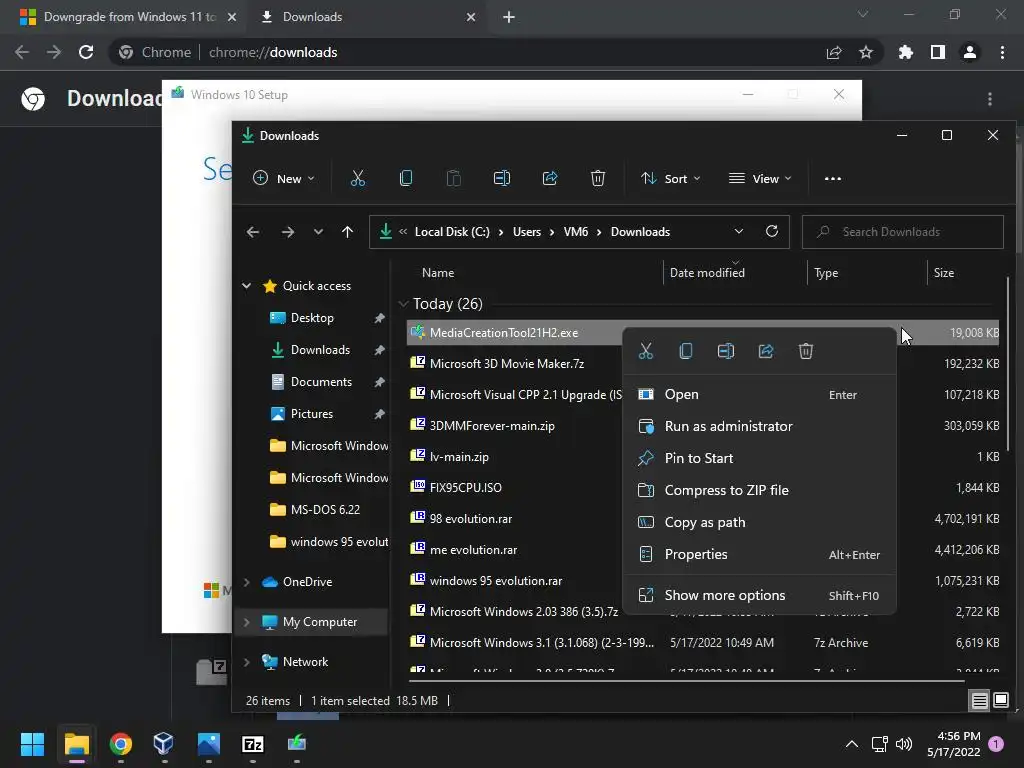Click the Delete trash icon in Explorer toolbar
Image resolution: width=1024 pixels, height=768 pixels.
coord(598,178)
